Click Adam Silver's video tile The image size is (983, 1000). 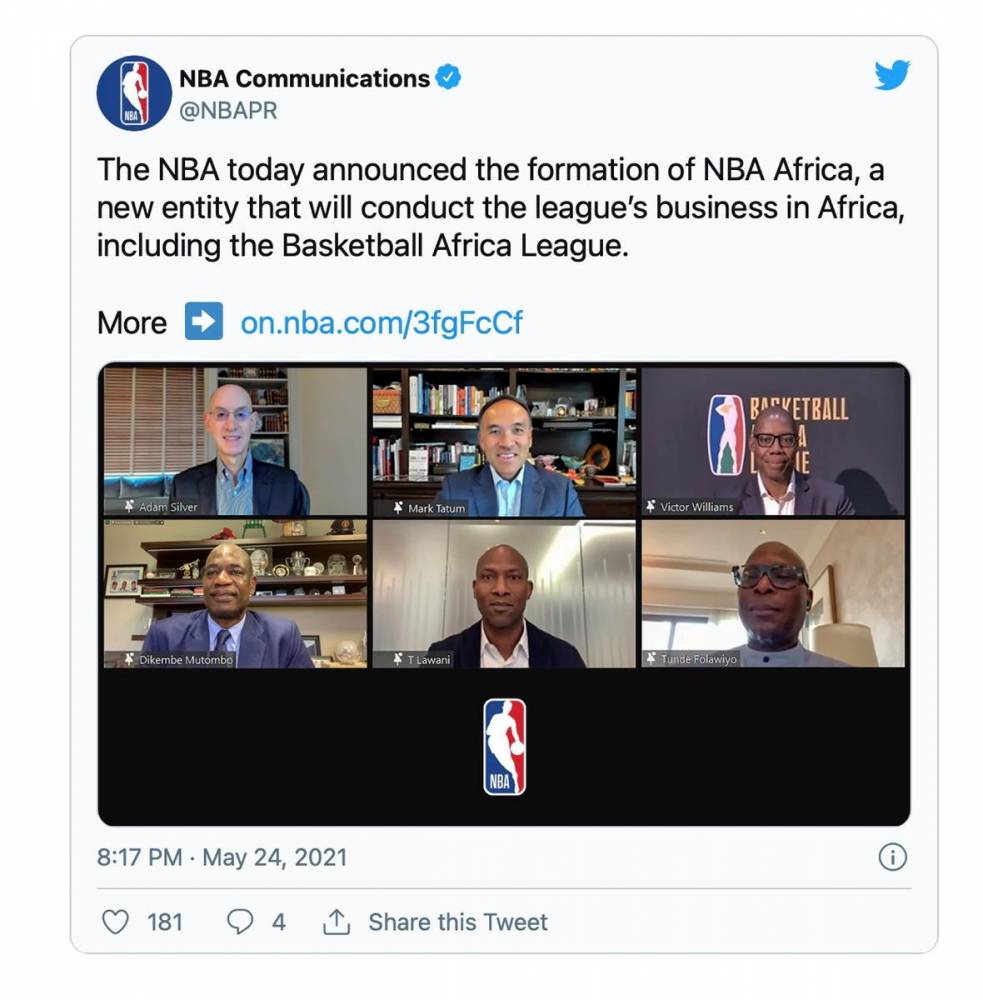[235, 441]
